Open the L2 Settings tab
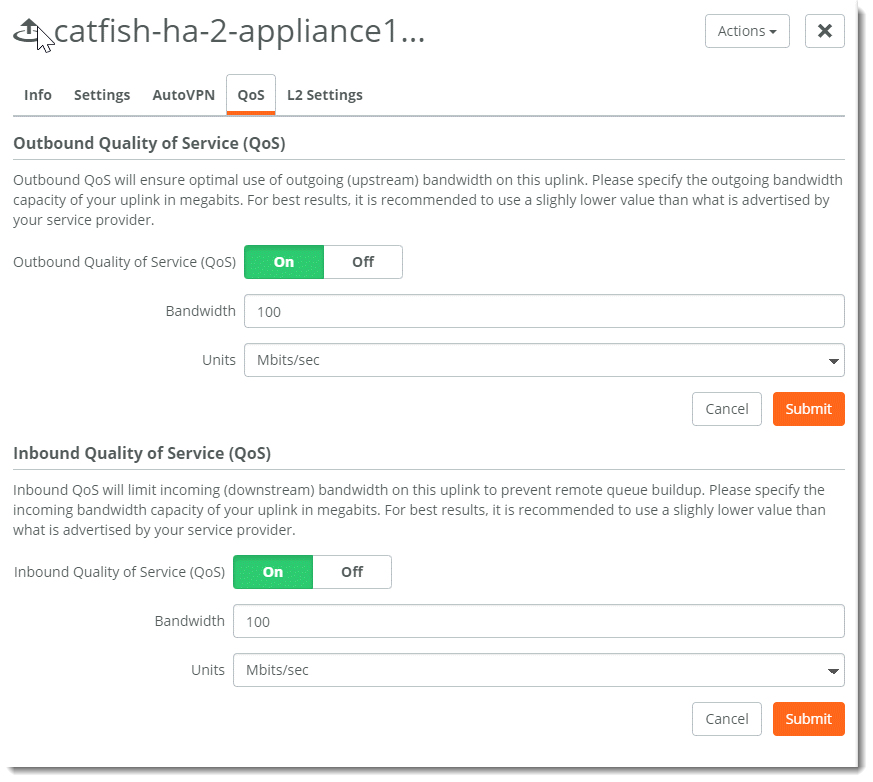This screenshot has height=782, width=873. click(x=324, y=95)
